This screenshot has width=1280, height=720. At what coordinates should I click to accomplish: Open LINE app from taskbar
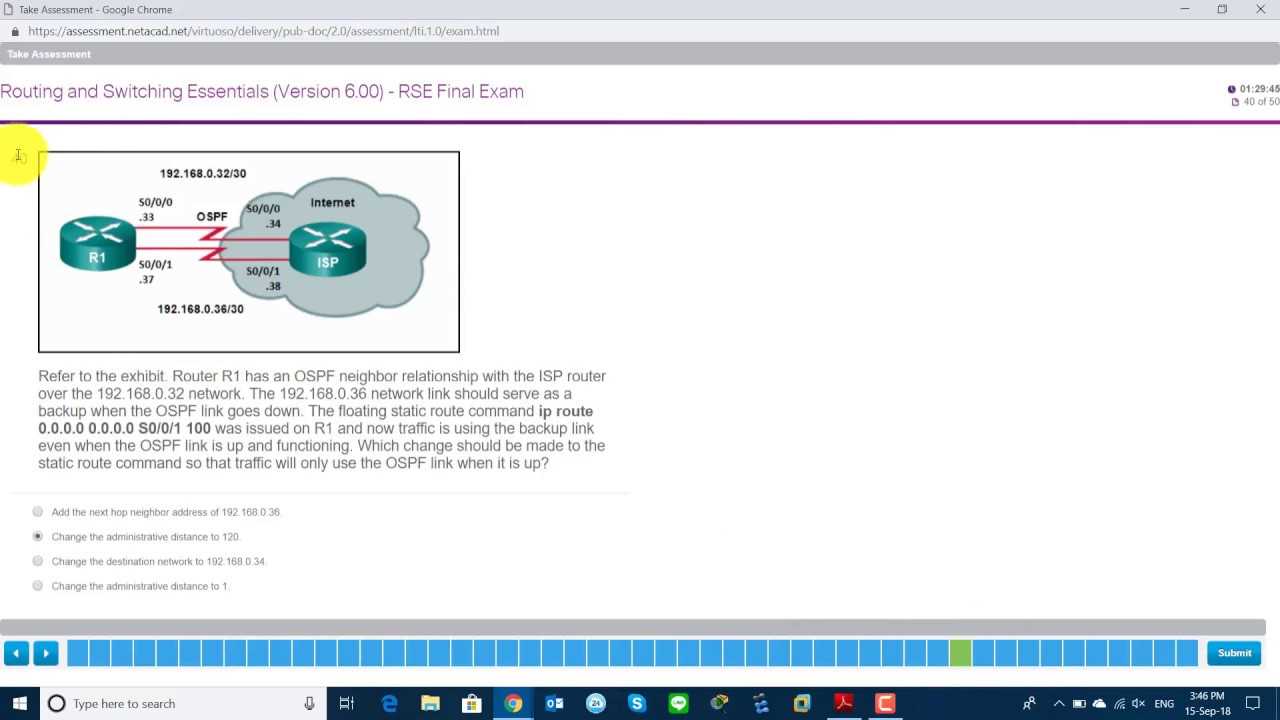(x=678, y=703)
